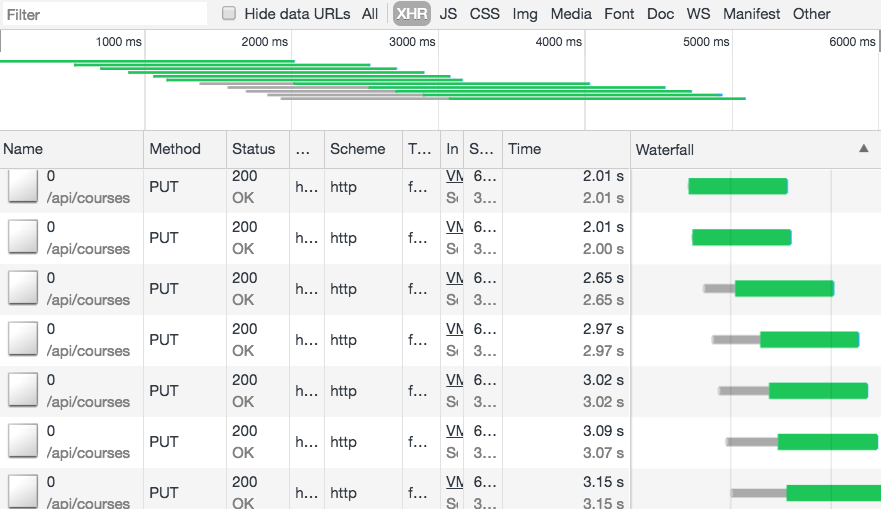Click the file icon of the 3.09 s request
Viewport: 881px width, 509px height.
tap(22, 441)
